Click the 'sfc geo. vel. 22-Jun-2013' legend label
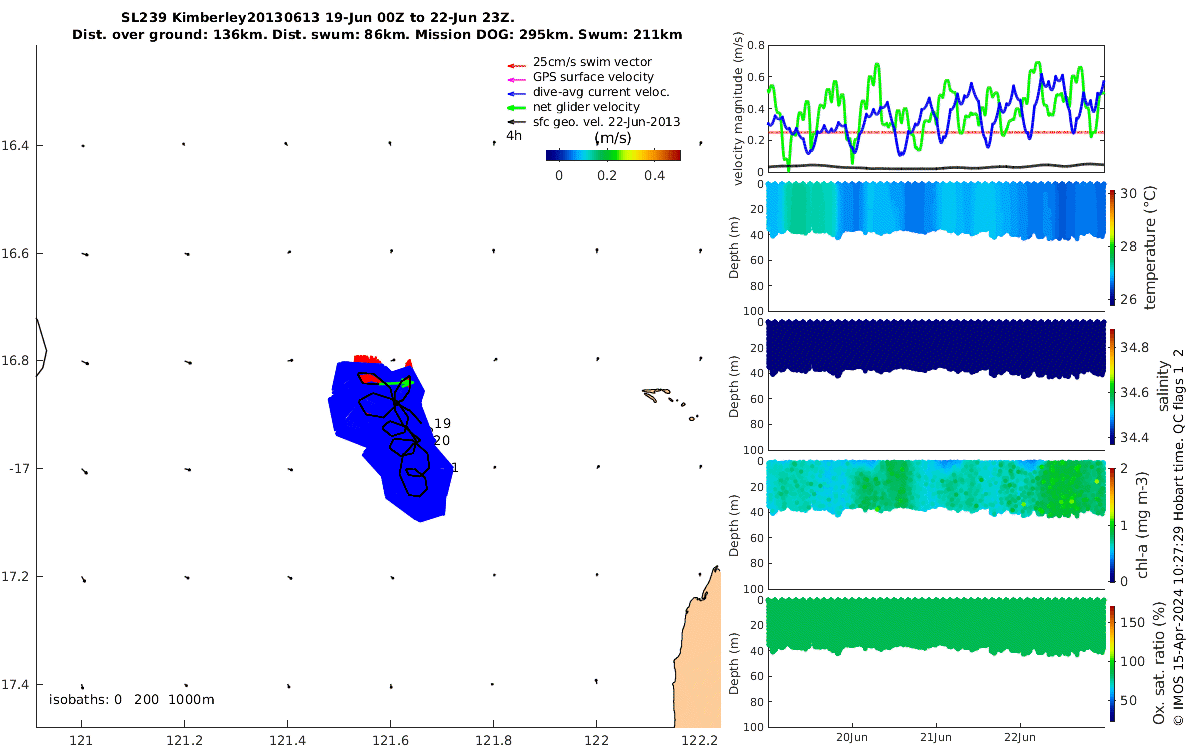Screen dimensions: 1200x750 606,122
